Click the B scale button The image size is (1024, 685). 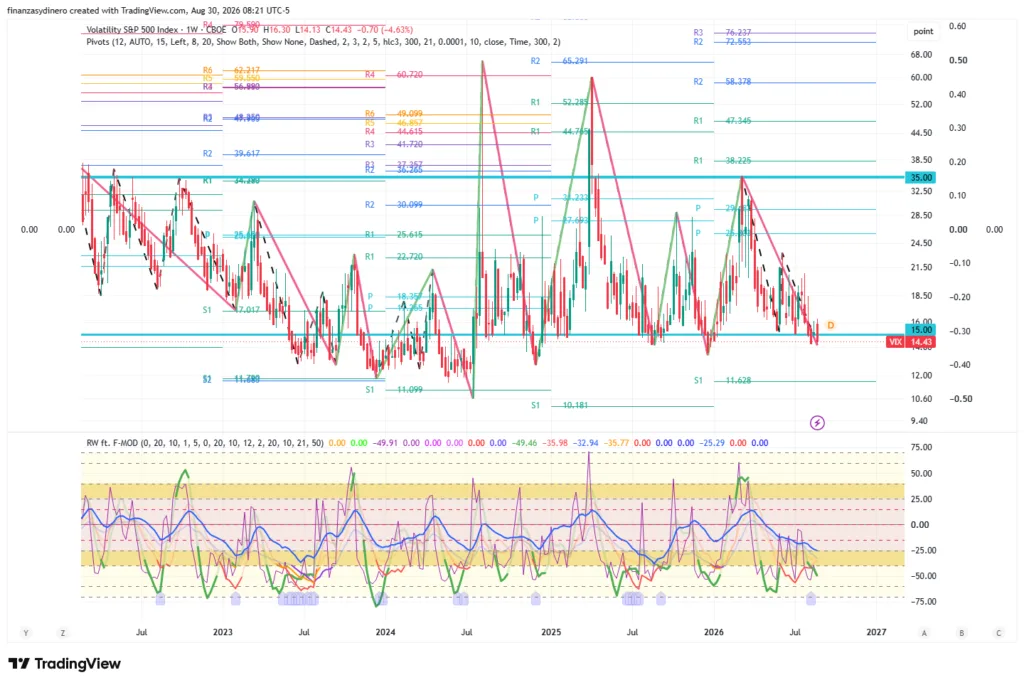tap(961, 633)
